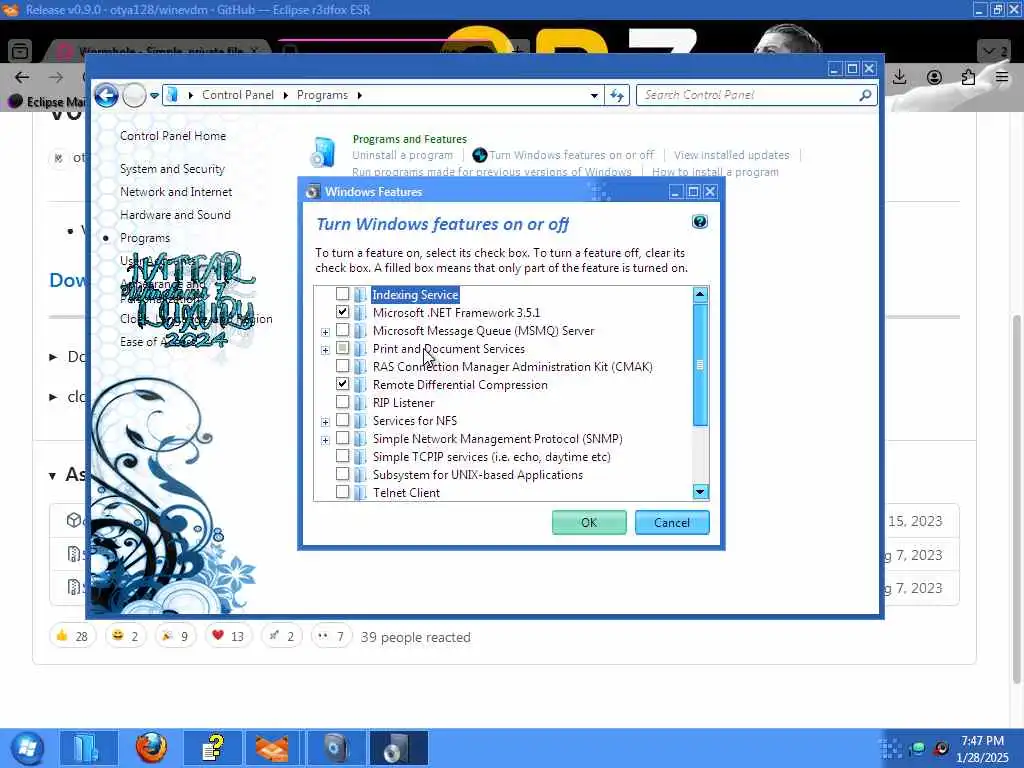
Task: Open the libraries taskbar icon
Action: 88,748
